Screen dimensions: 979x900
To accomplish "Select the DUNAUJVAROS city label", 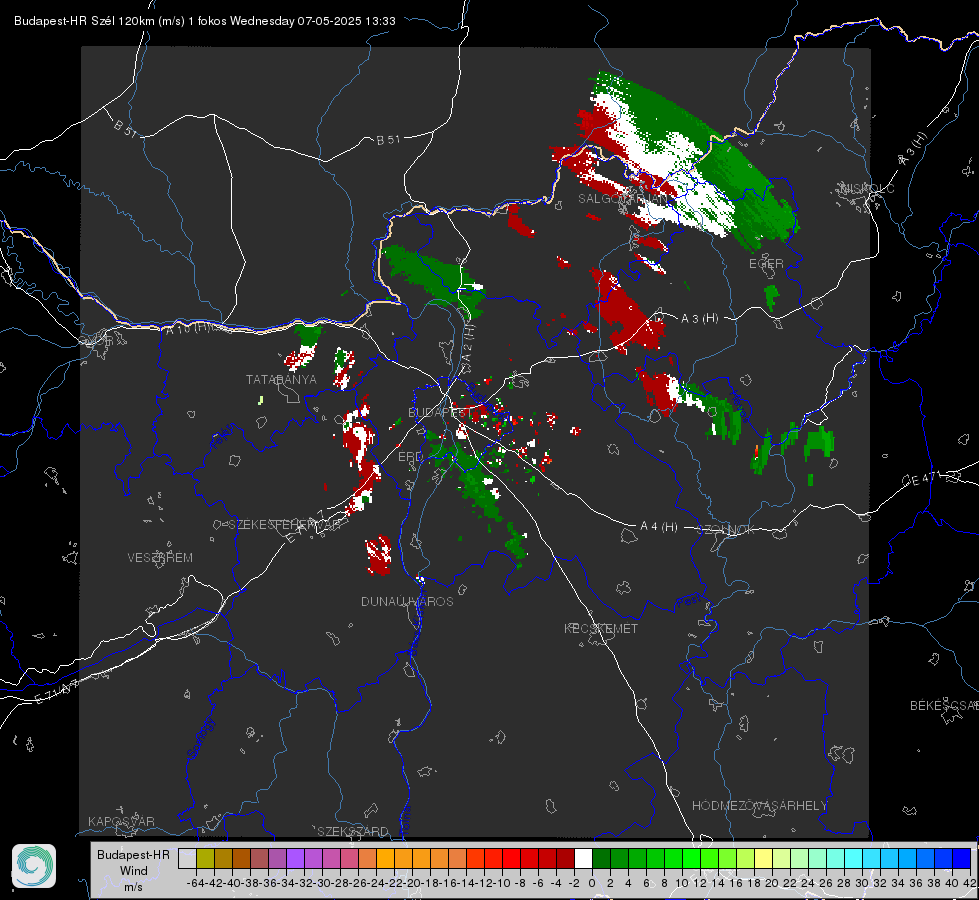I will [407, 601].
